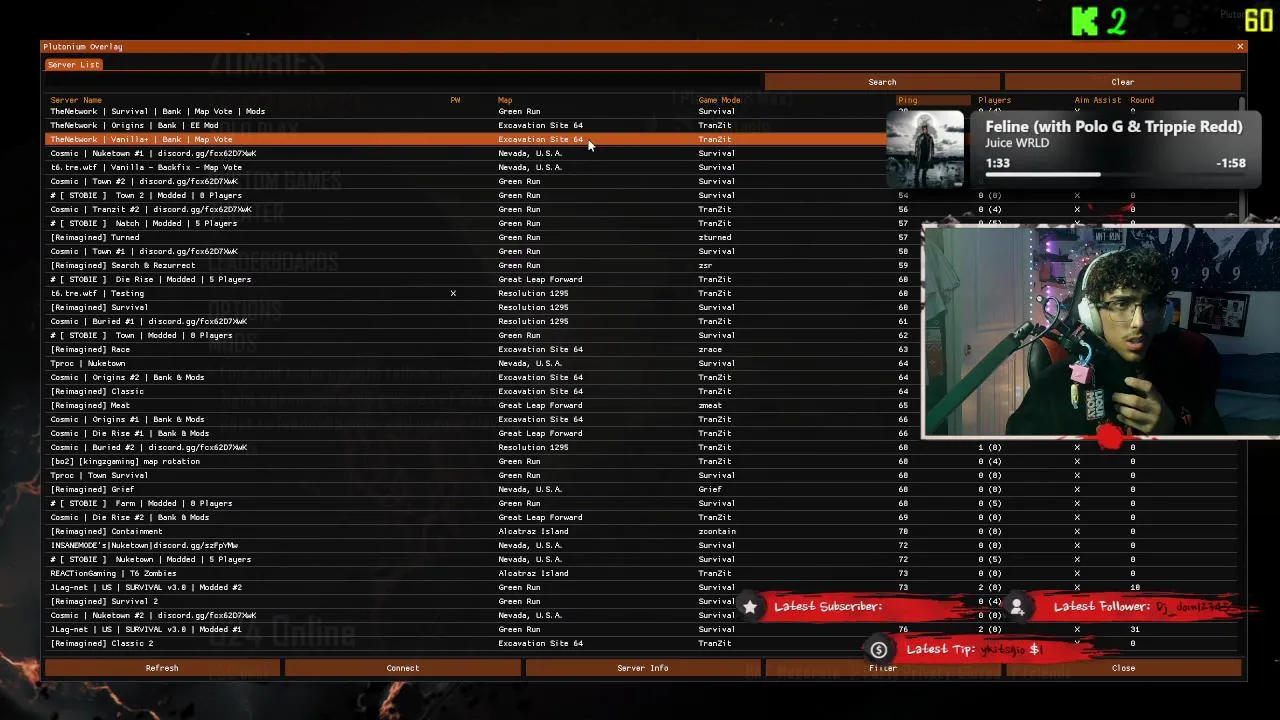The width and height of the screenshot is (1280, 720).
Task: Select STOBIE Farm Modded 0 Players server
Action: (x=641, y=503)
